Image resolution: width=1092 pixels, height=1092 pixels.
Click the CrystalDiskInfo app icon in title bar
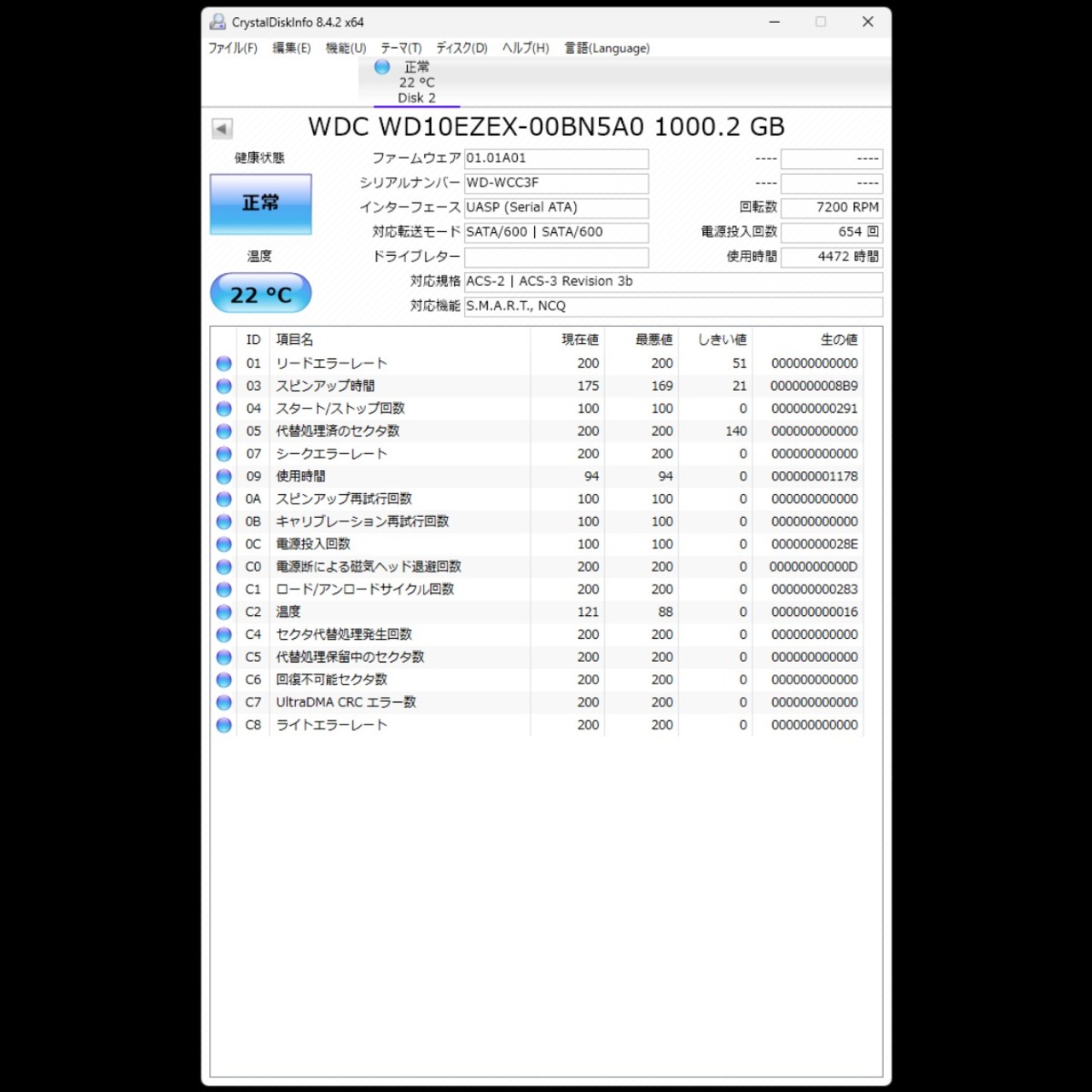tap(218, 22)
